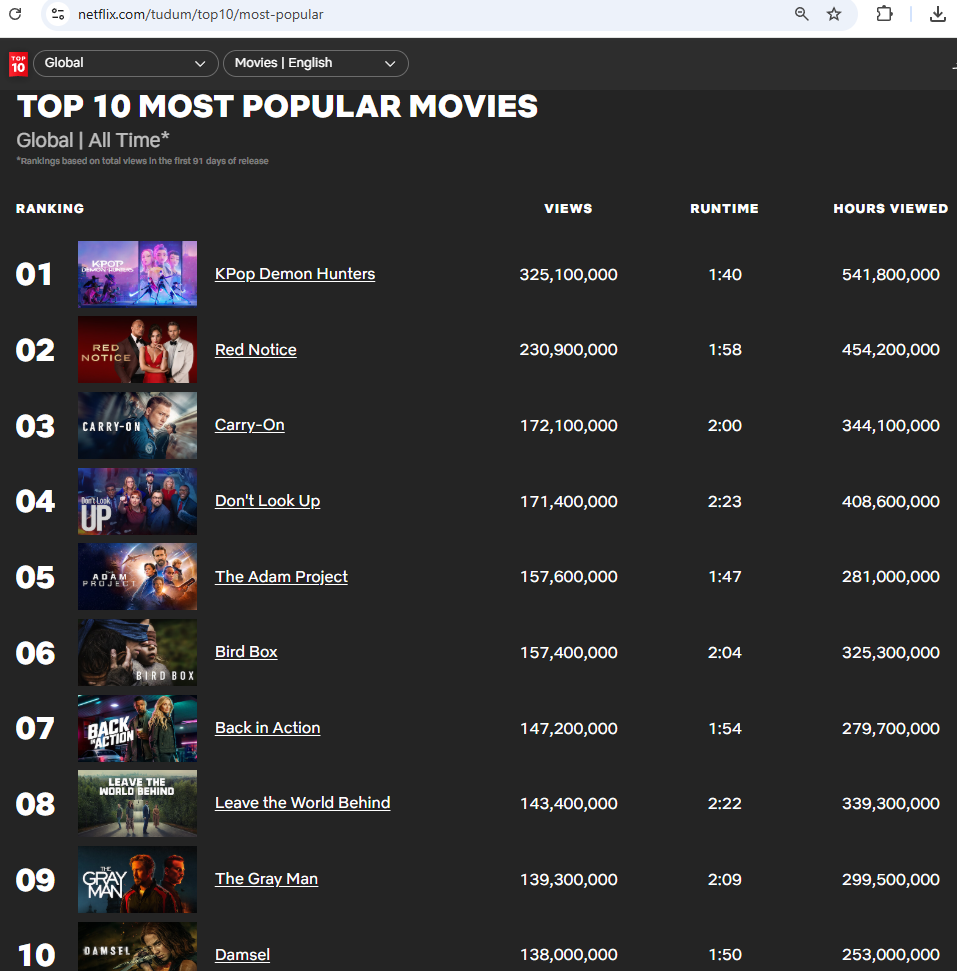This screenshot has width=957, height=971.
Task: Click the Bird Box poster thumbnail
Action: coord(138,652)
